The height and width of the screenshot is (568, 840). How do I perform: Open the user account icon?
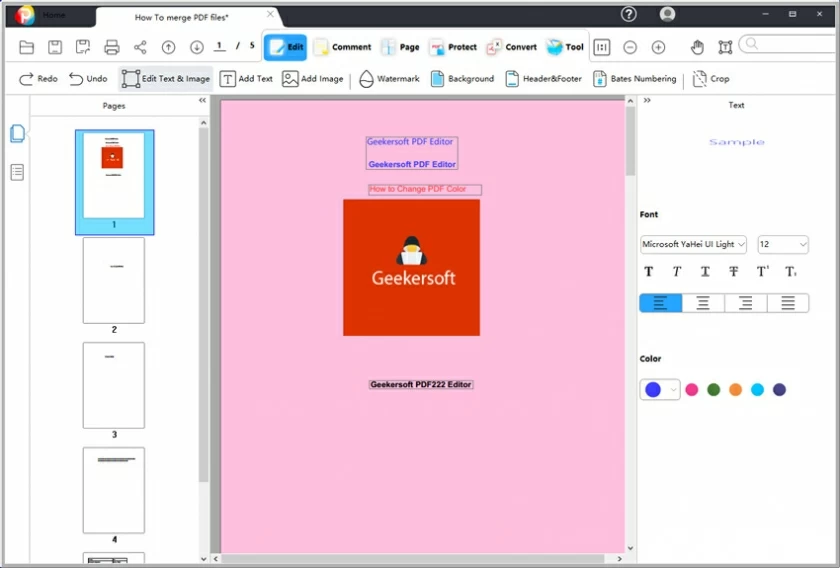coord(667,14)
